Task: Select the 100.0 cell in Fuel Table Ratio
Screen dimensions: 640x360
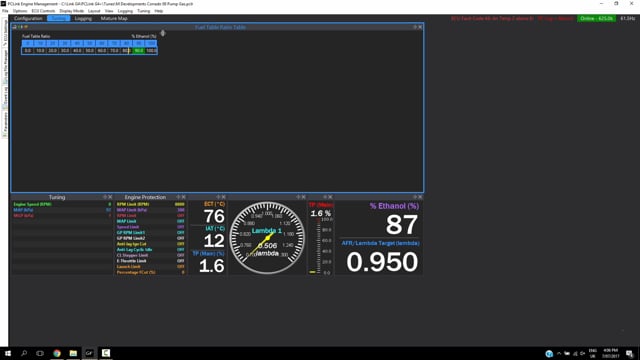Action: (151, 51)
